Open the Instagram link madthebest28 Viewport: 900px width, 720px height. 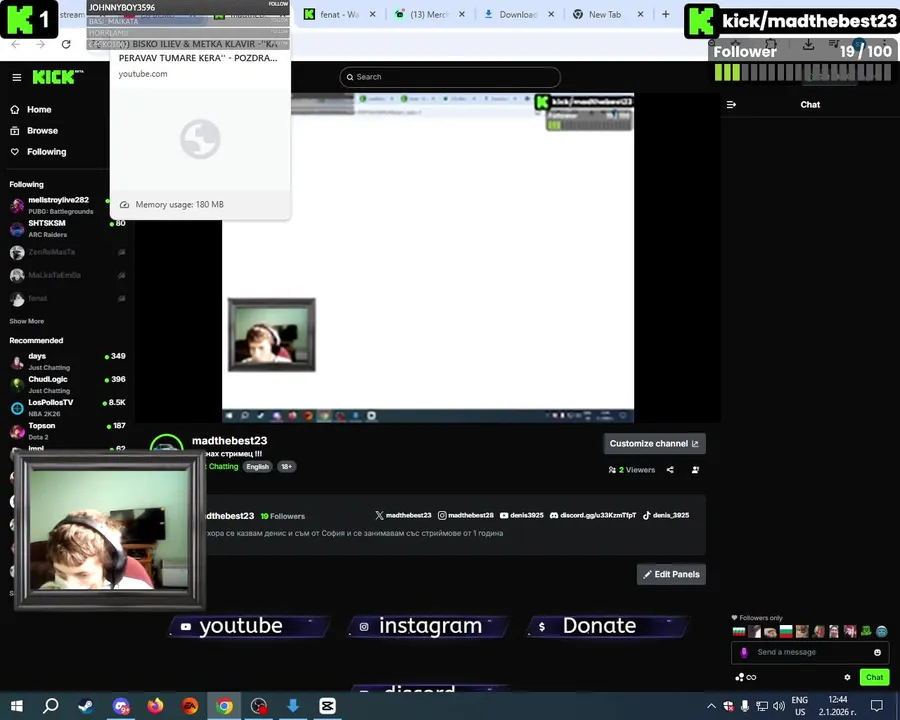pyautogui.click(x=465, y=515)
